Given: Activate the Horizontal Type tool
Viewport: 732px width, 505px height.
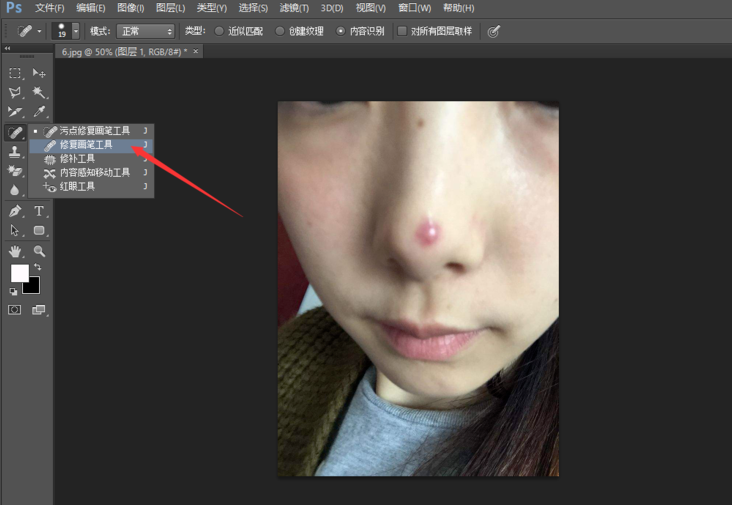Looking at the screenshot, I should click(39, 211).
